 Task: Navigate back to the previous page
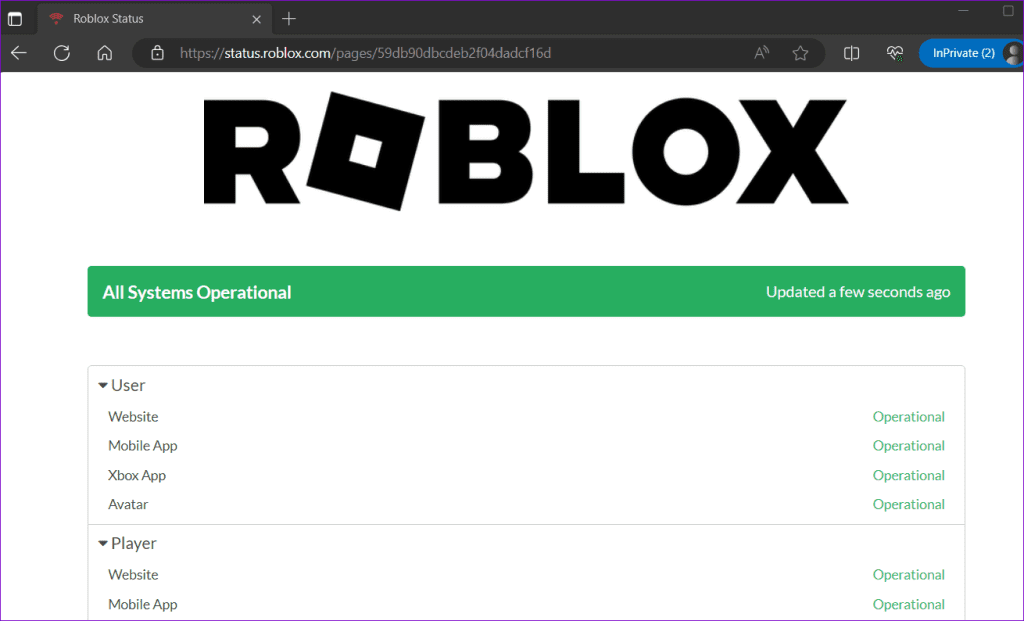(19, 53)
